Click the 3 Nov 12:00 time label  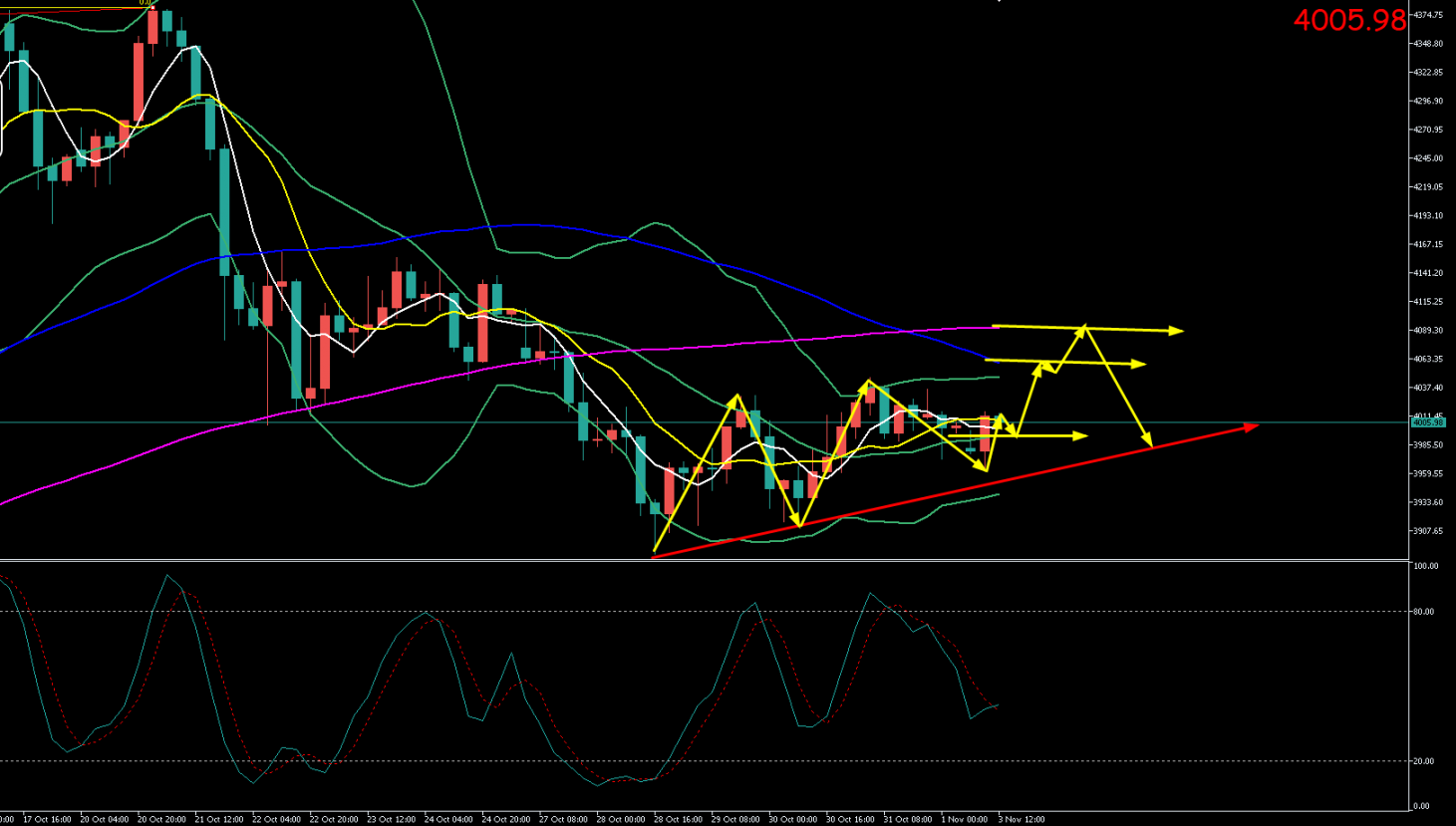tap(1021, 819)
